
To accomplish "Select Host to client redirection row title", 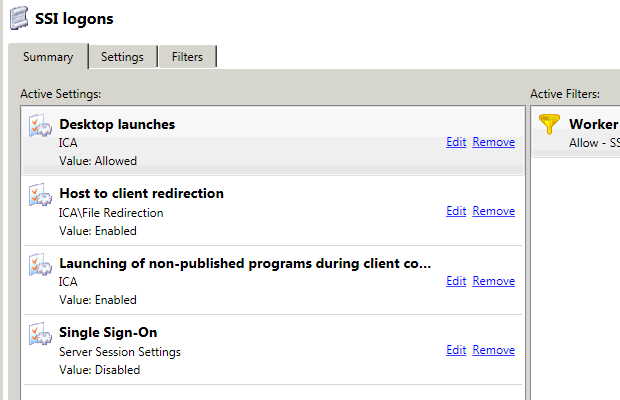I will pos(141,193).
